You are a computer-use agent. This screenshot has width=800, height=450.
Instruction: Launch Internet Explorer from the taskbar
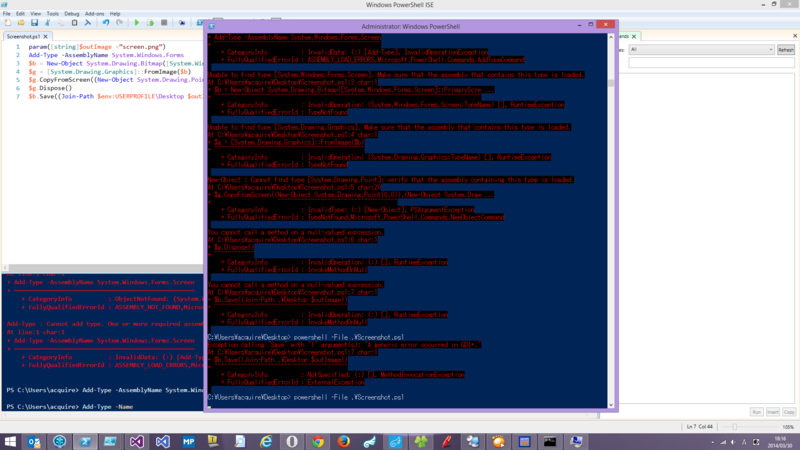[x=266, y=442]
